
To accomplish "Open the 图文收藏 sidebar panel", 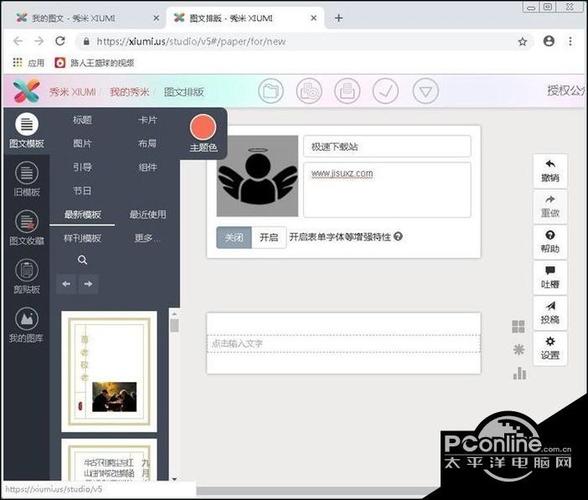I will (x=27, y=228).
